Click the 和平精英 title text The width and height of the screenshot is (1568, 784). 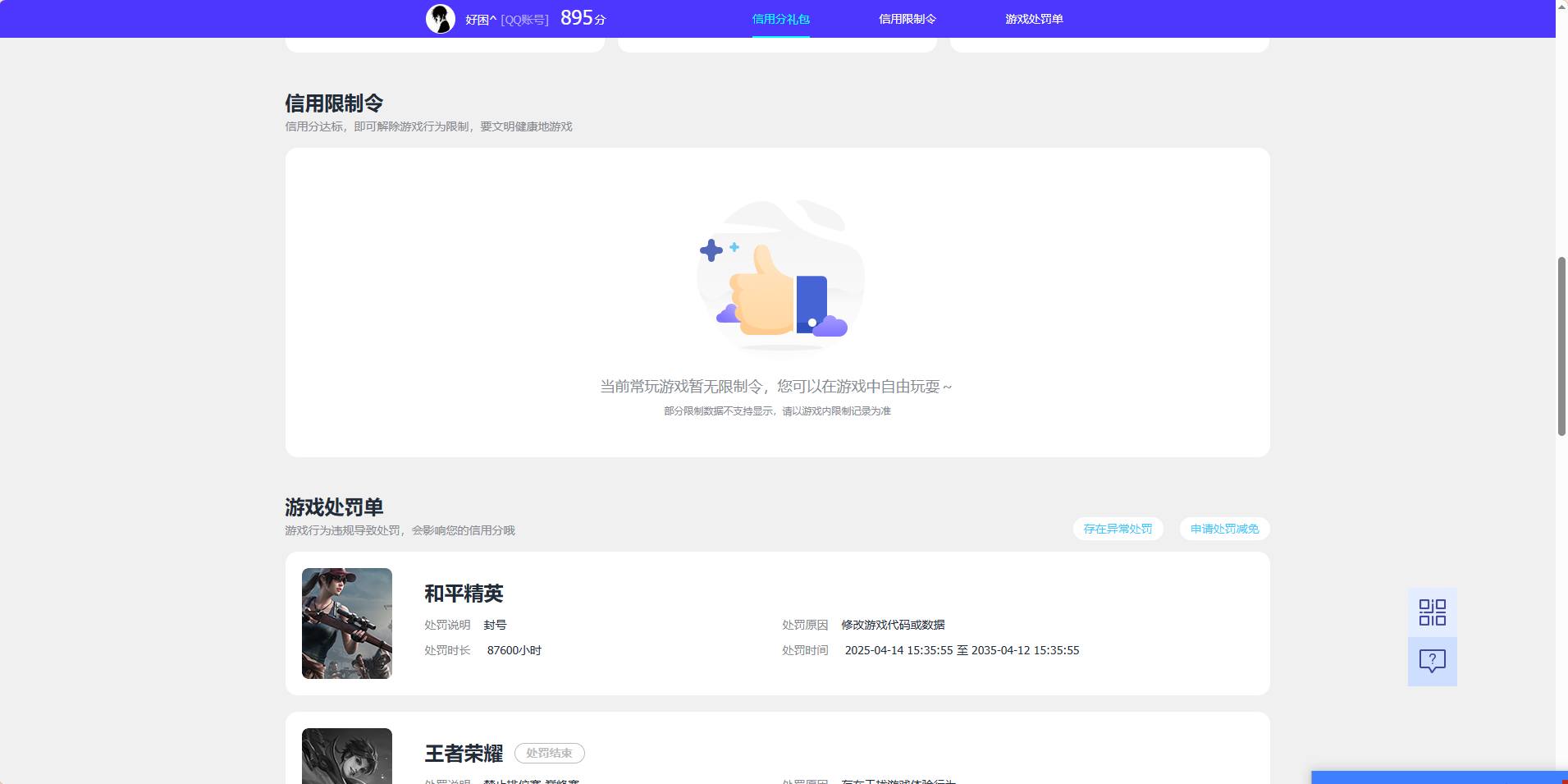click(x=464, y=594)
